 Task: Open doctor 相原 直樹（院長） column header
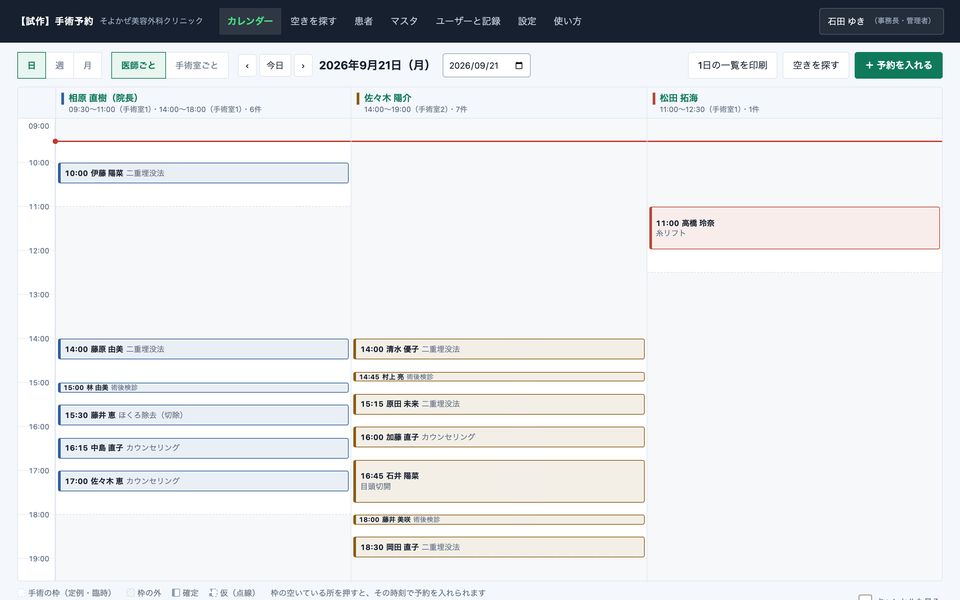(103, 98)
